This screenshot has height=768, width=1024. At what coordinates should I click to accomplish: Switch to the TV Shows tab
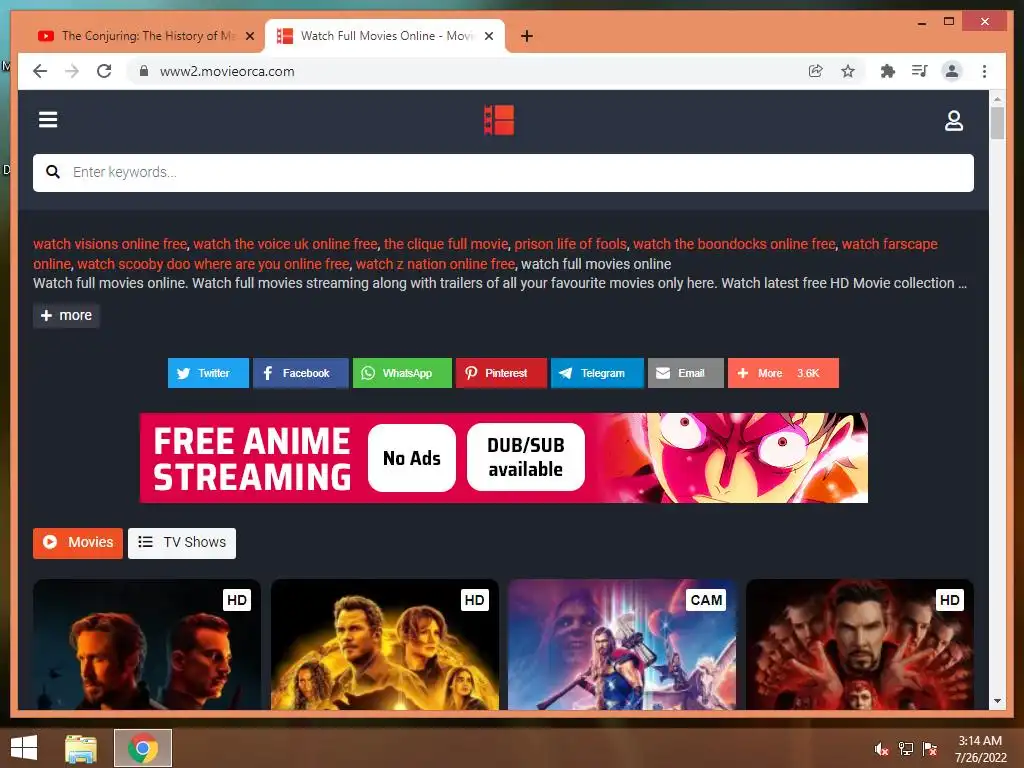click(x=182, y=543)
